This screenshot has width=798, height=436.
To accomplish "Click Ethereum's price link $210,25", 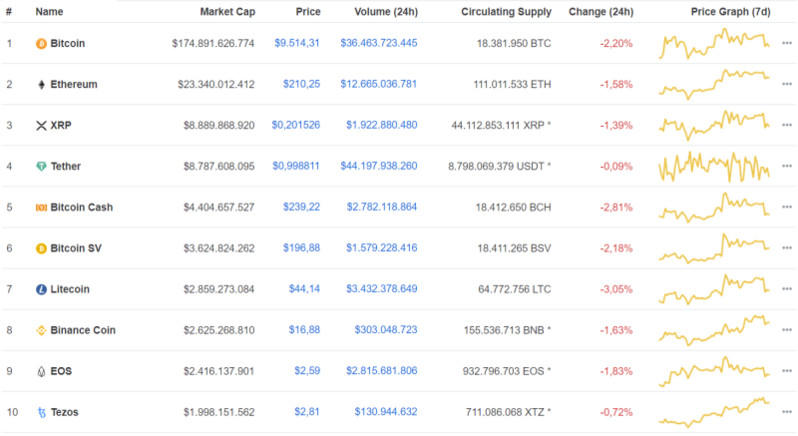I will point(301,85).
